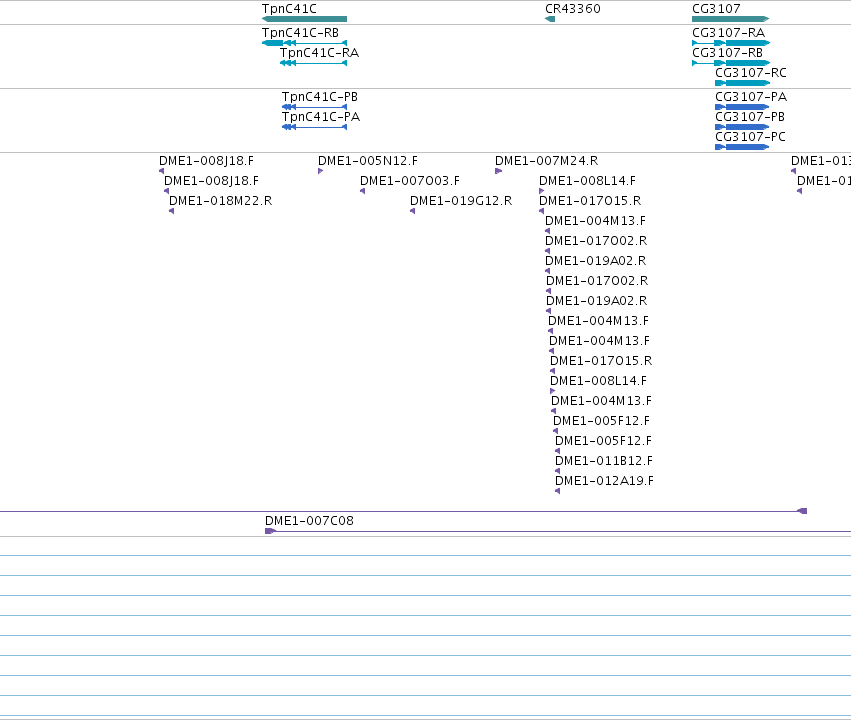Click BAC end label DME1-007O03.F
This screenshot has width=851, height=720.
(x=410, y=181)
